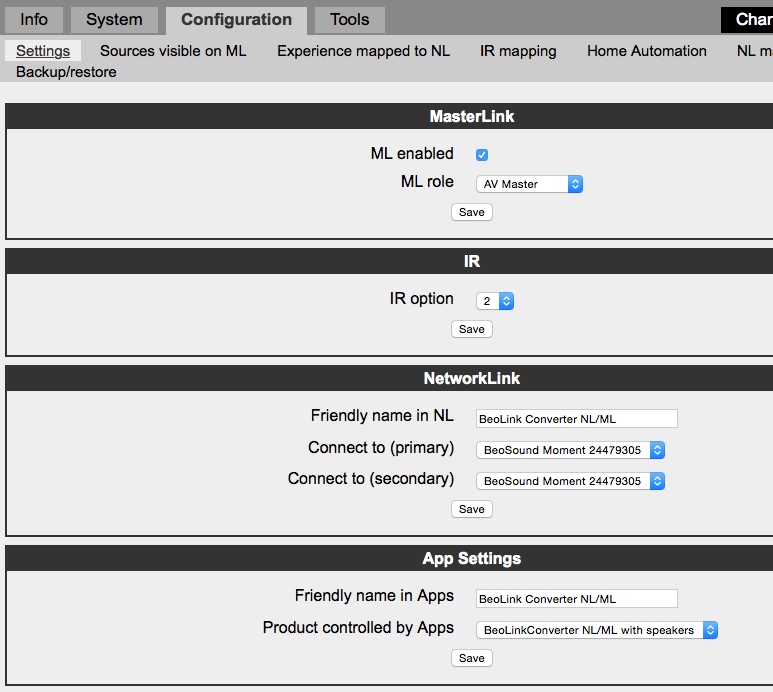This screenshot has width=773, height=692.
Task: Expand the Connect to (secondary) dropdown
Action: tap(570, 481)
